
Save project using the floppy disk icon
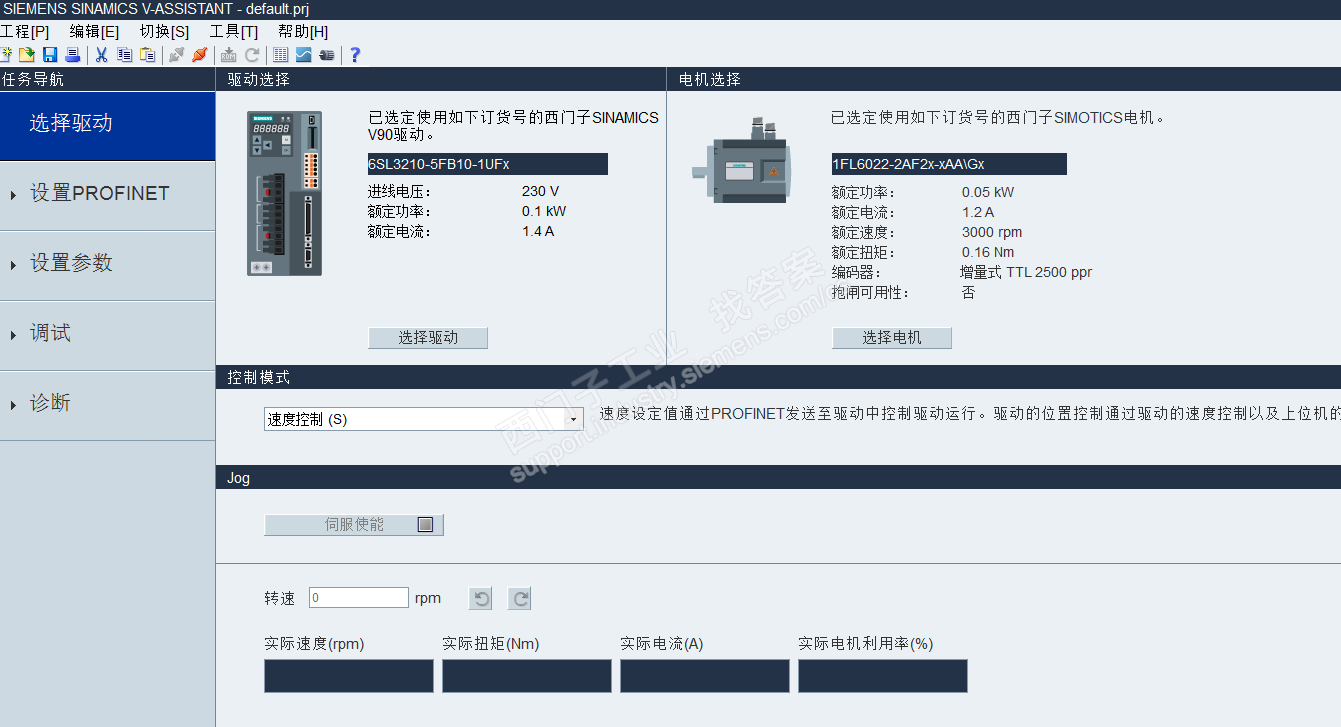[x=50, y=55]
